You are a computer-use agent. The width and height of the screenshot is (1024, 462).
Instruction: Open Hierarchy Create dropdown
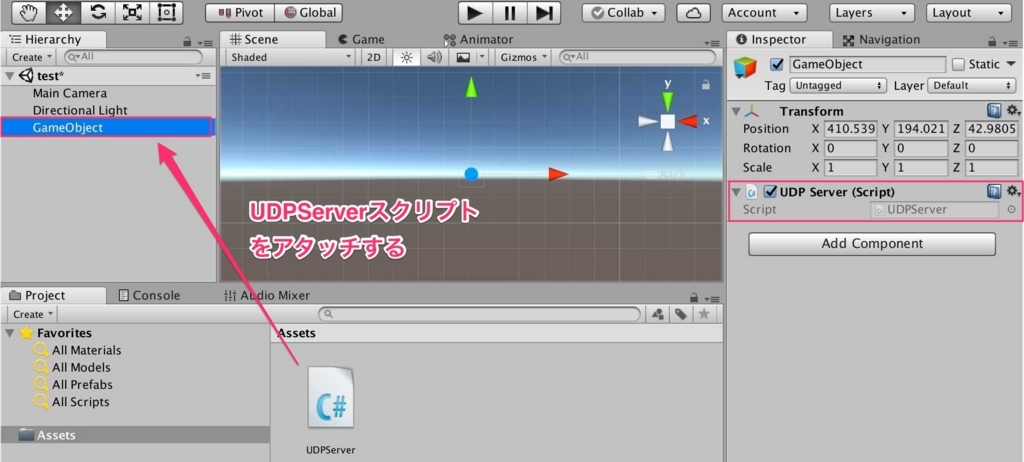pyautogui.click(x=31, y=57)
